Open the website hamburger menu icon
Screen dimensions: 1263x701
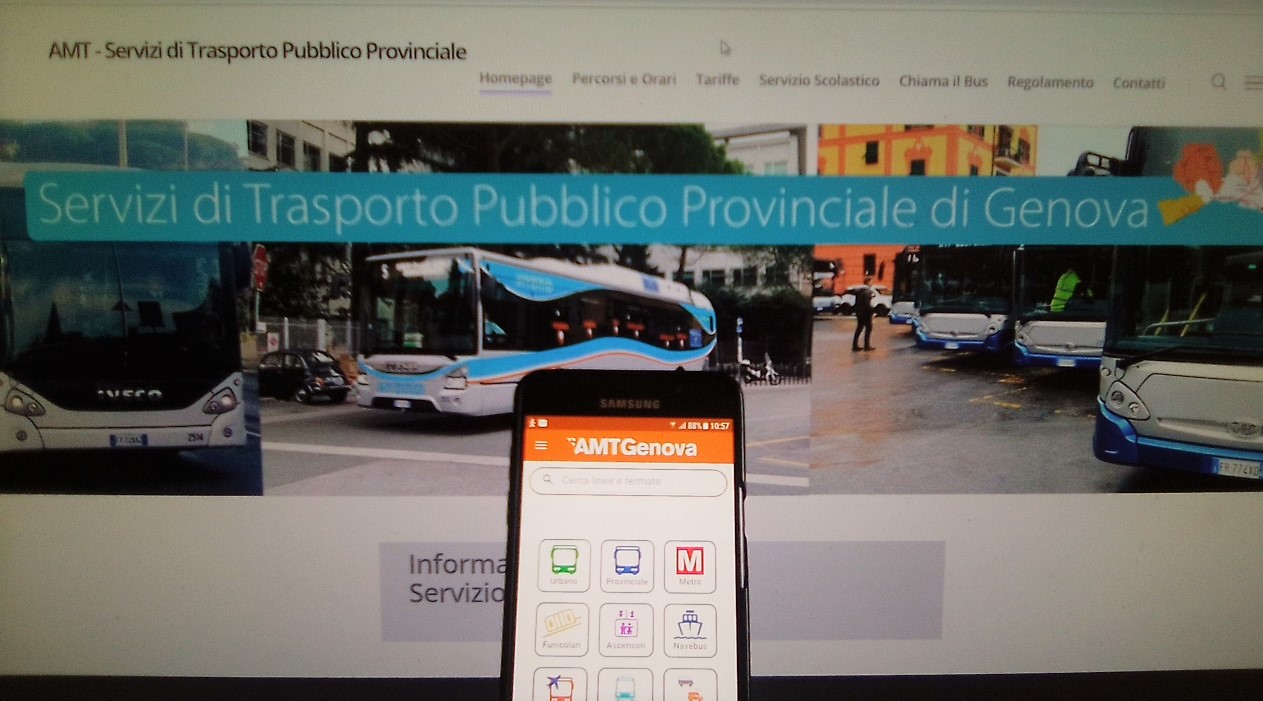point(1253,83)
